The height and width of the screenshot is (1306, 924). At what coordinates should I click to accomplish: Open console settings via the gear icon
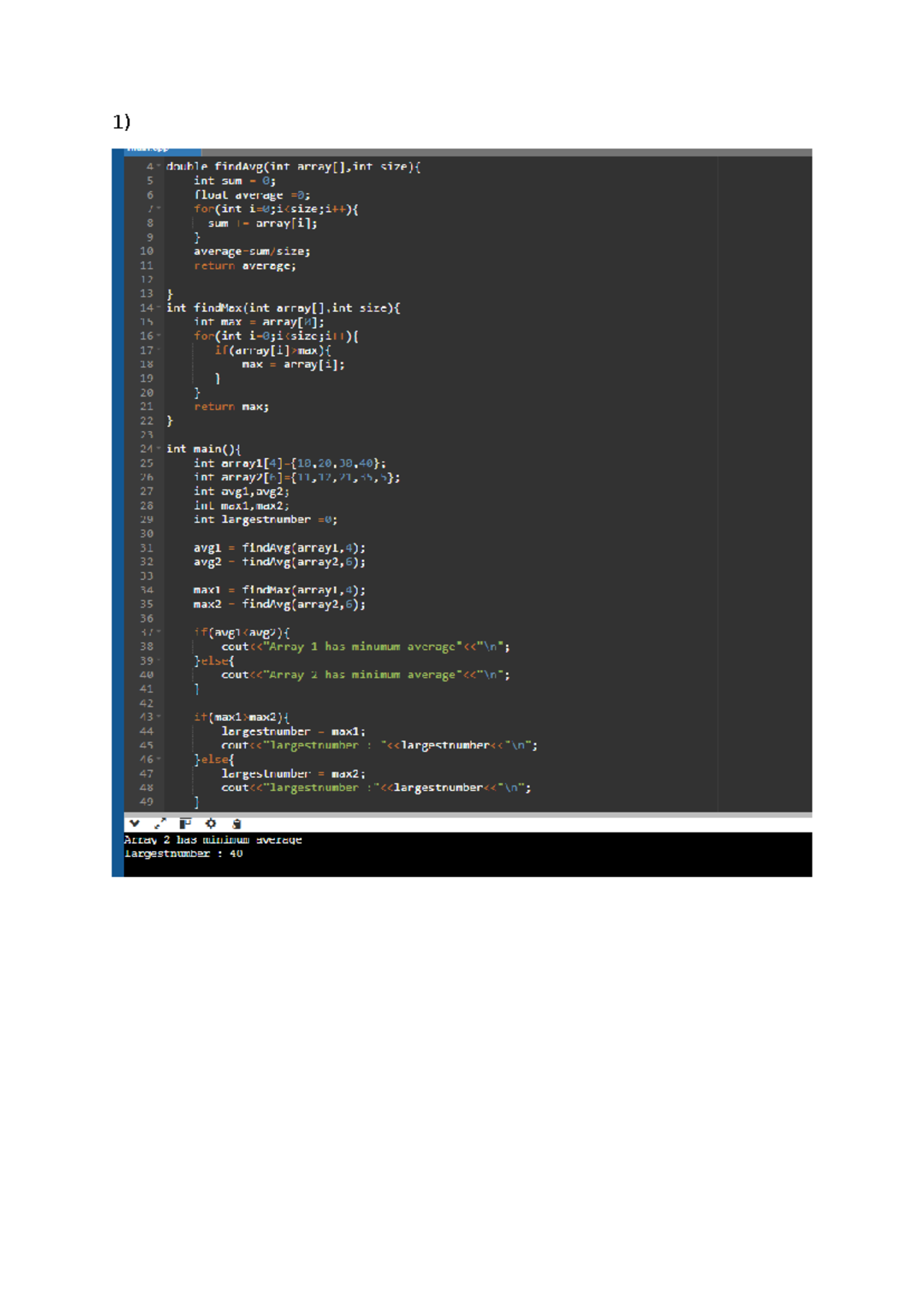pos(211,824)
